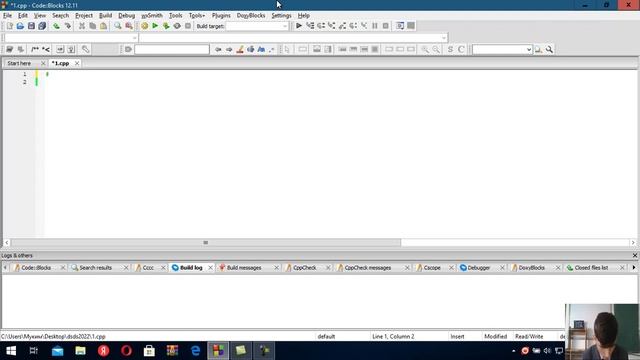Close the 1.cpp editor tab
The width and height of the screenshot is (640, 360).
coord(77,63)
